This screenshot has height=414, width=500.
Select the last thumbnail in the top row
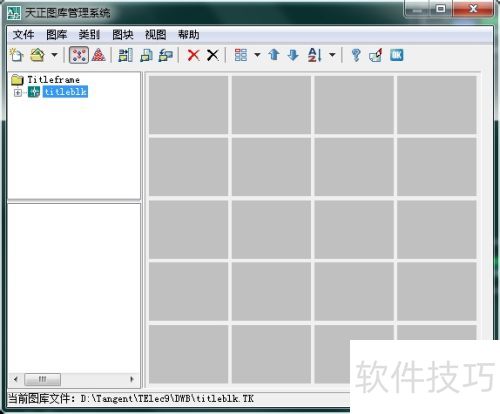pos(437,105)
